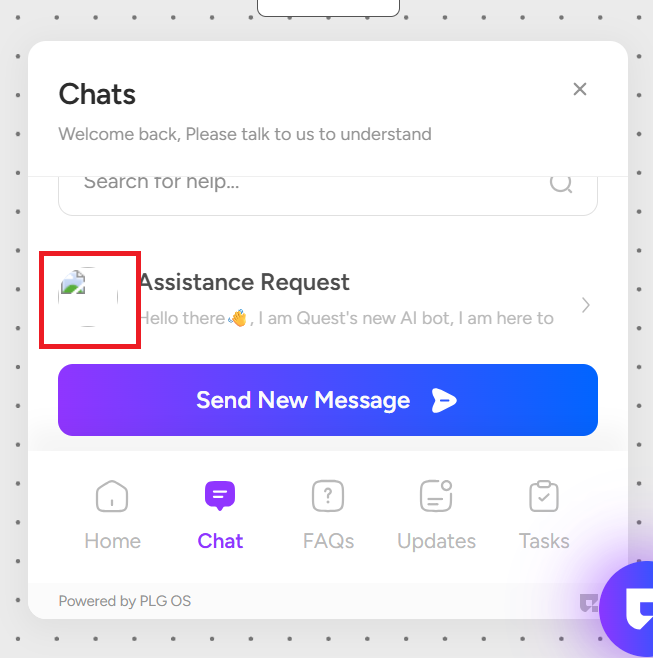Switch to the Home tab label
The width and height of the screenshot is (653, 658).
pos(112,541)
